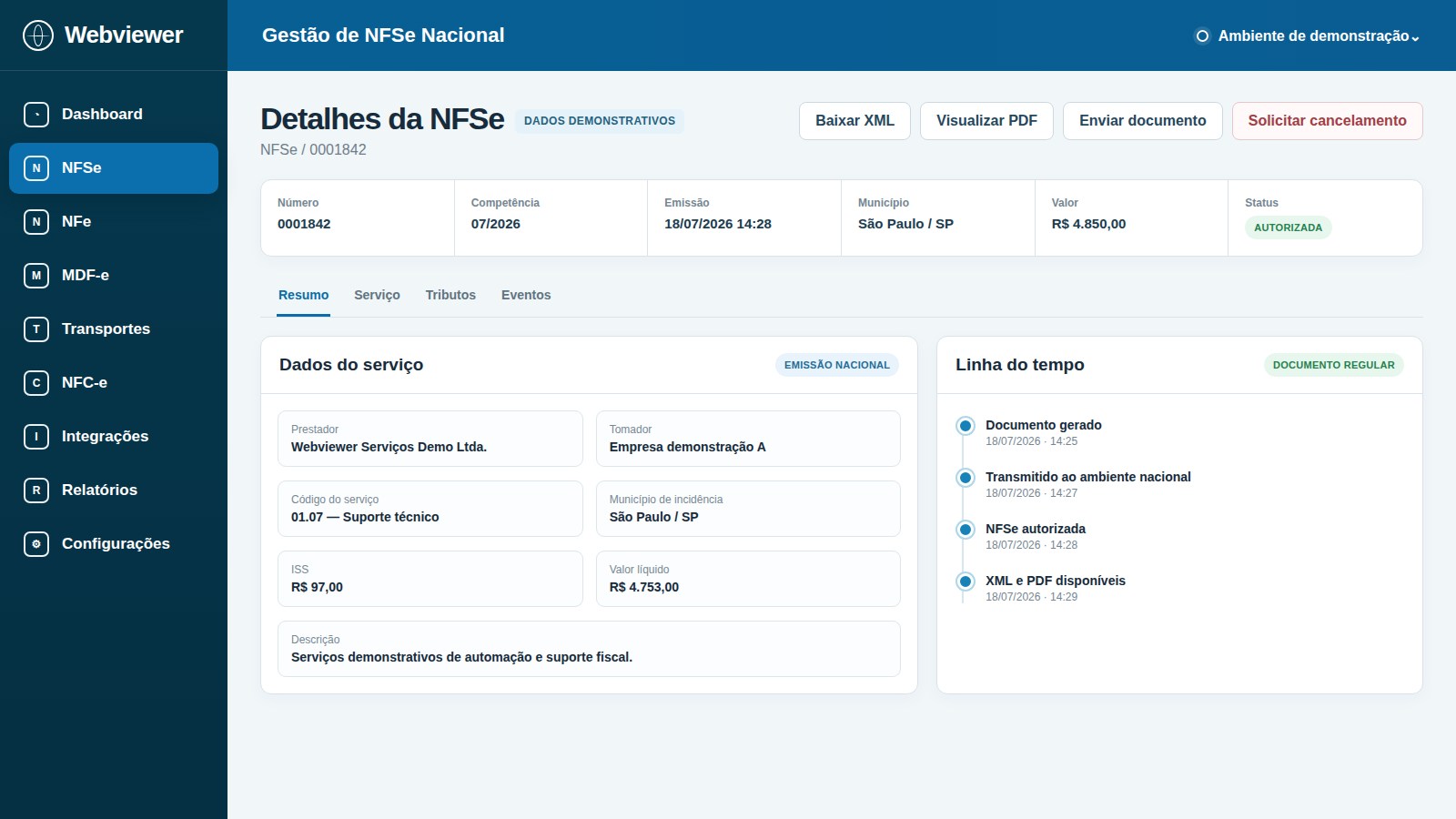Click the breadcrumb NFSe / 0001842
The width and height of the screenshot is (1456, 819).
pyautogui.click(x=313, y=150)
